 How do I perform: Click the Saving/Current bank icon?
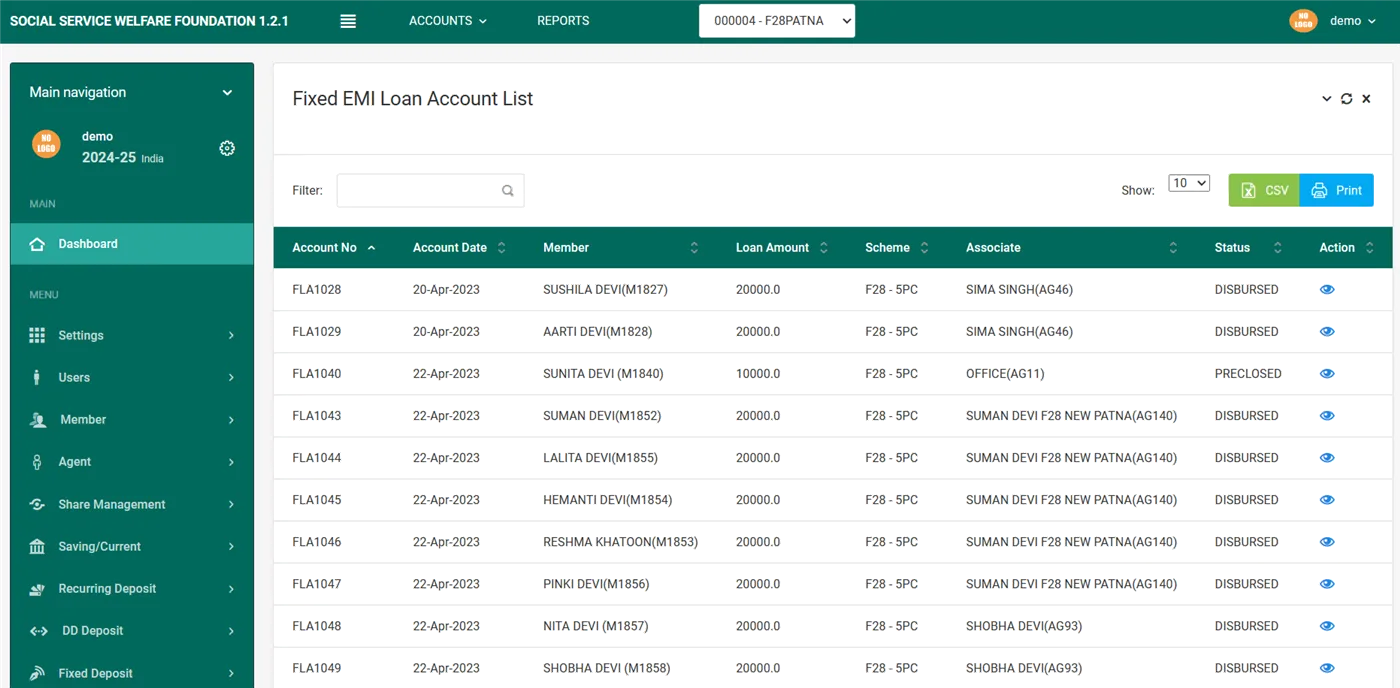(37, 547)
